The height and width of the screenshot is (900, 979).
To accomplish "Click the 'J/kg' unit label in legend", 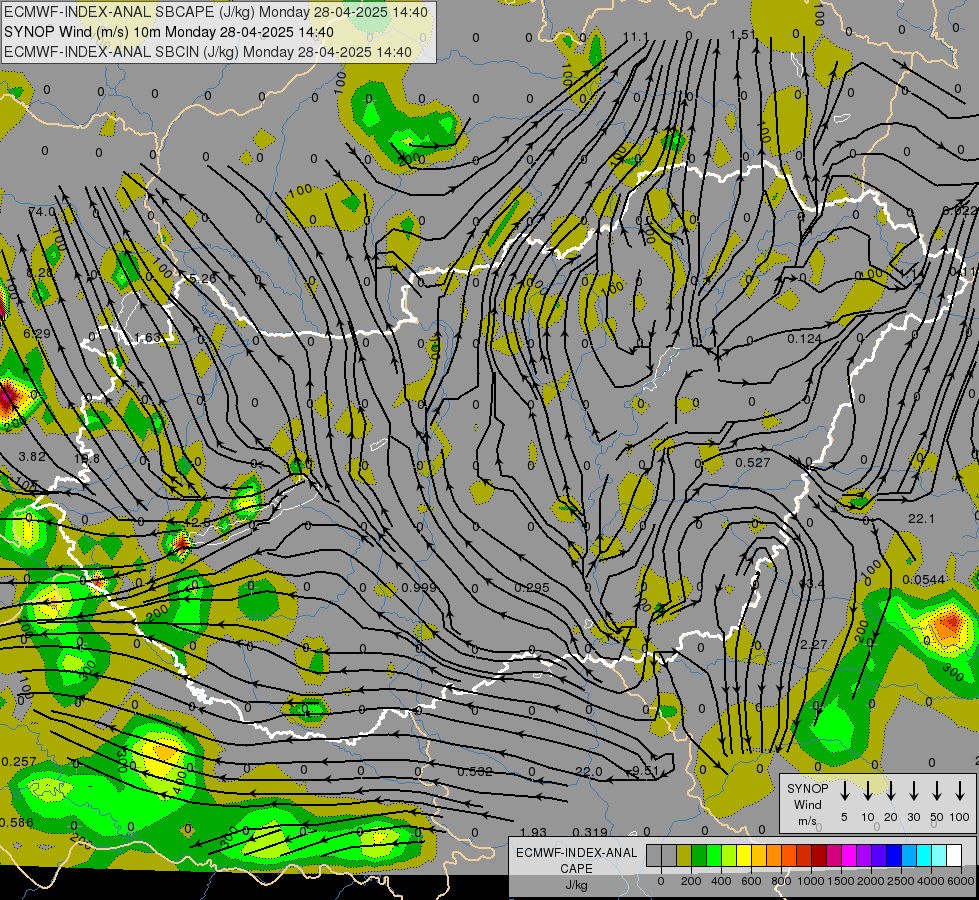I will (x=576, y=885).
